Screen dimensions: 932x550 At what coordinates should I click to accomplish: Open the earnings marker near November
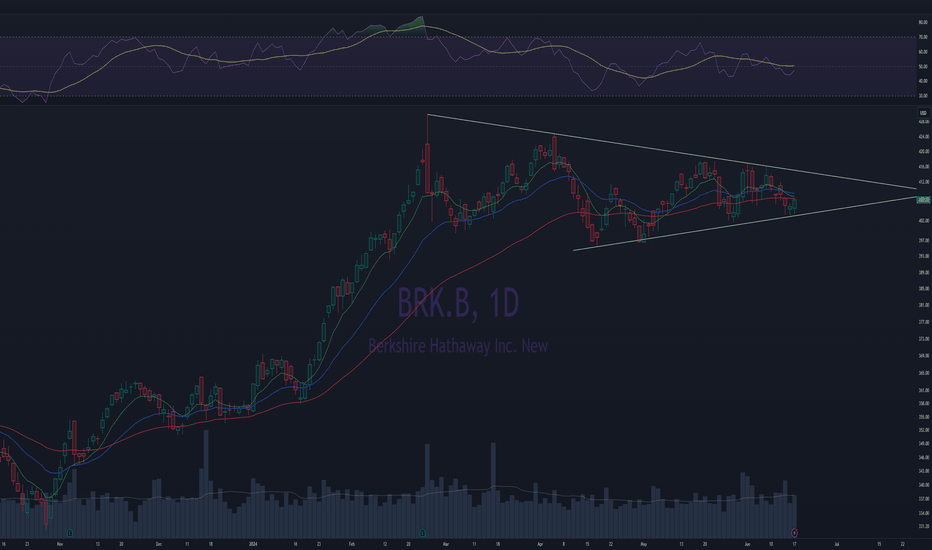pos(70,532)
